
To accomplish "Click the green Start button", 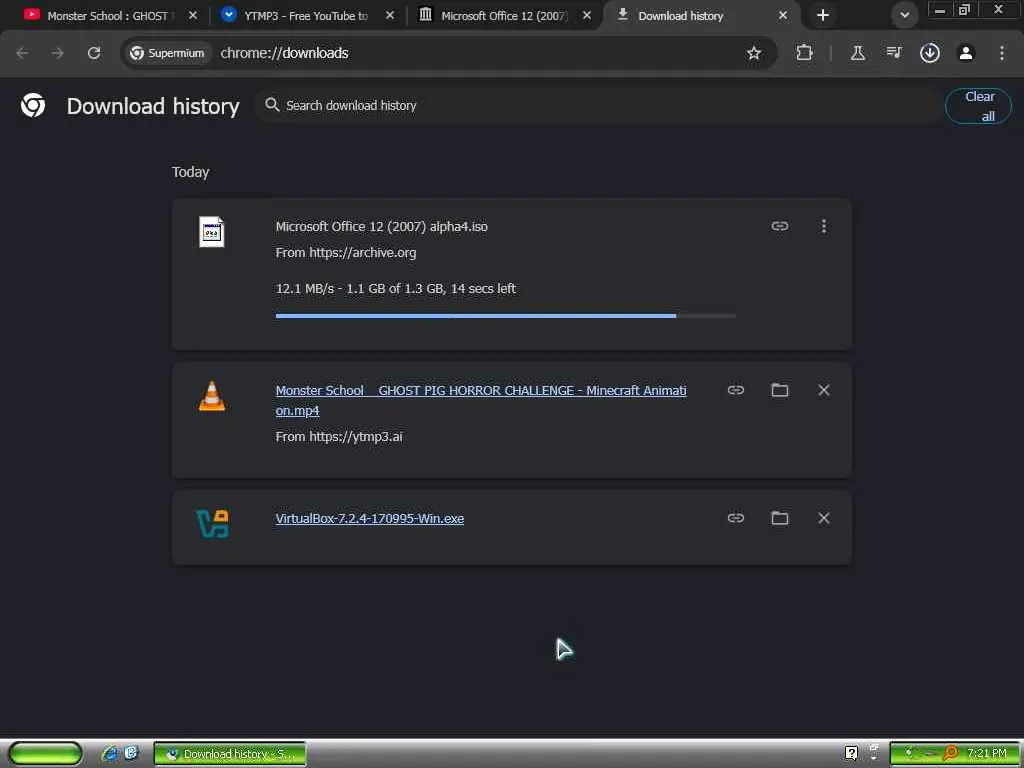I will 45,754.
